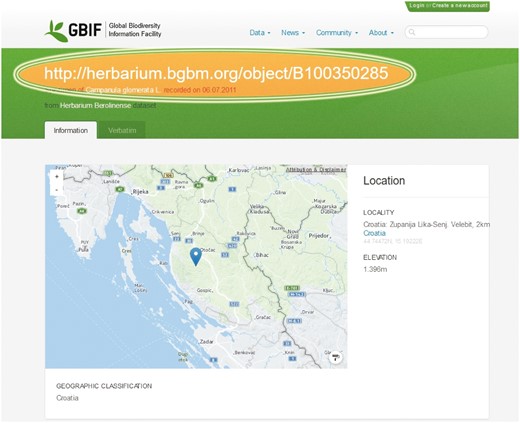Open Attribution & Disclaimer link on map
The image size is (520, 423).
[x=316, y=170]
